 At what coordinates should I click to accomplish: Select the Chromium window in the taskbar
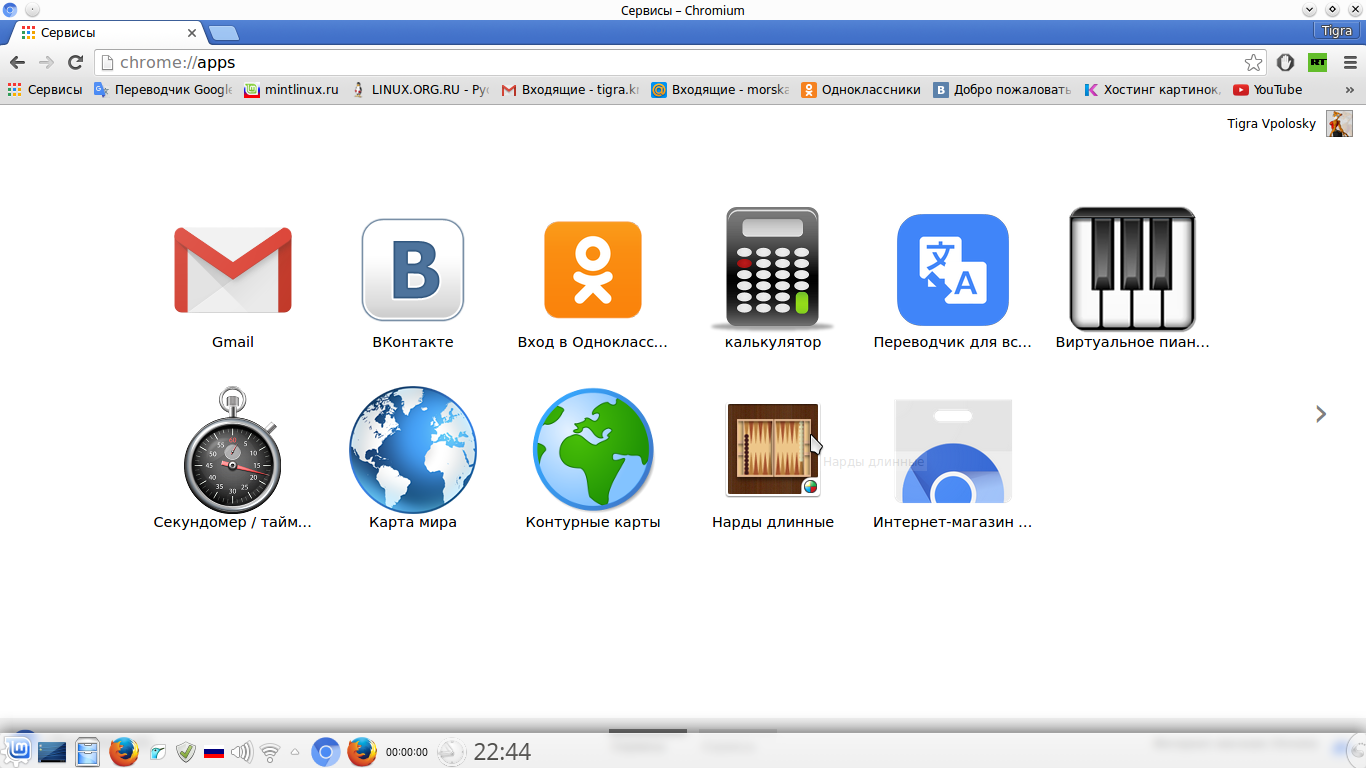click(325, 752)
